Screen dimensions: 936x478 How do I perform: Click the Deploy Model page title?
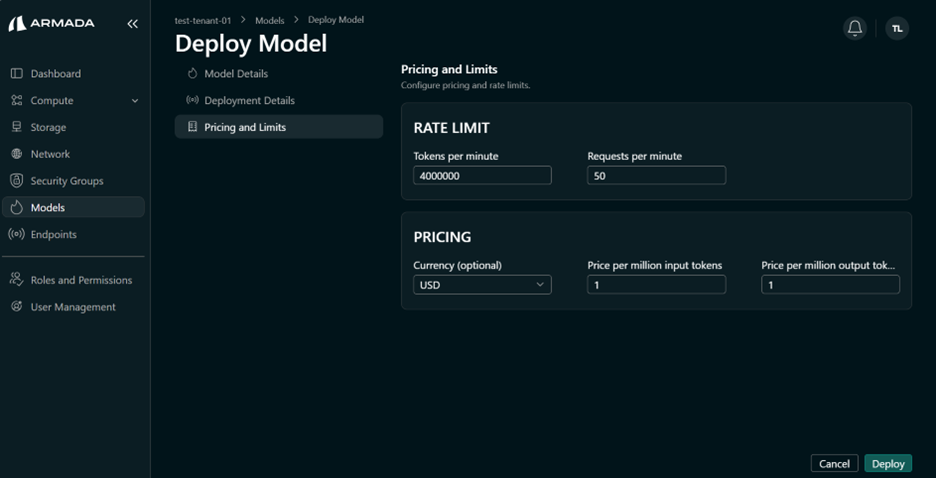click(251, 44)
